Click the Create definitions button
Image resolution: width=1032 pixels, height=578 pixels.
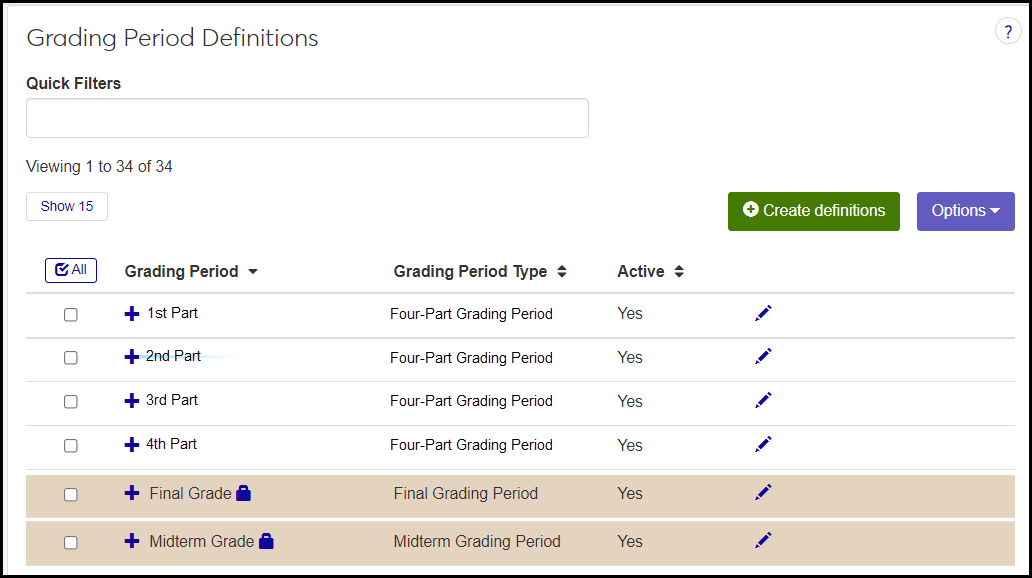tap(813, 211)
